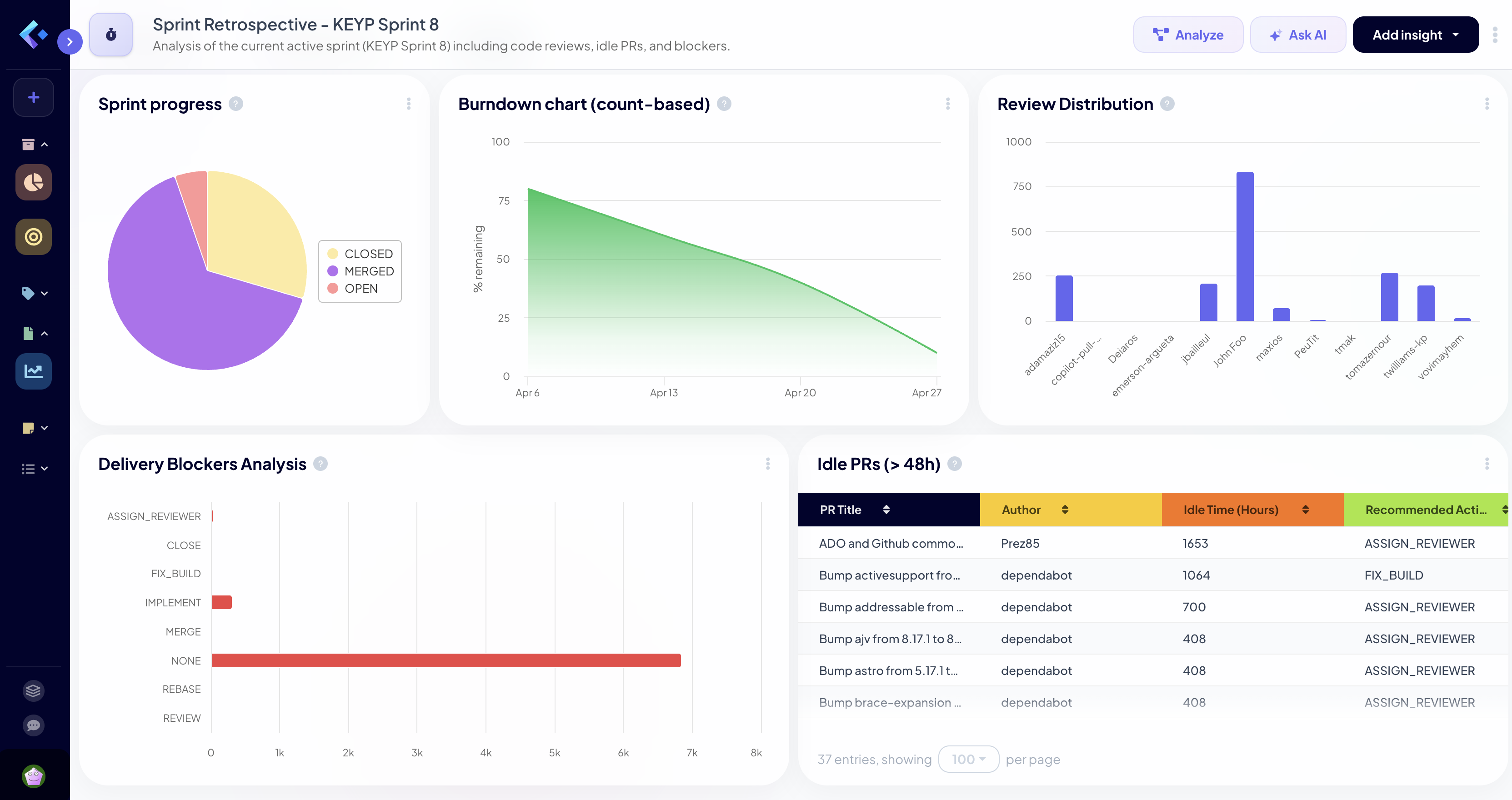This screenshot has width=1512, height=800.
Task: Open Sprint progress help tooltip
Action: click(235, 104)
